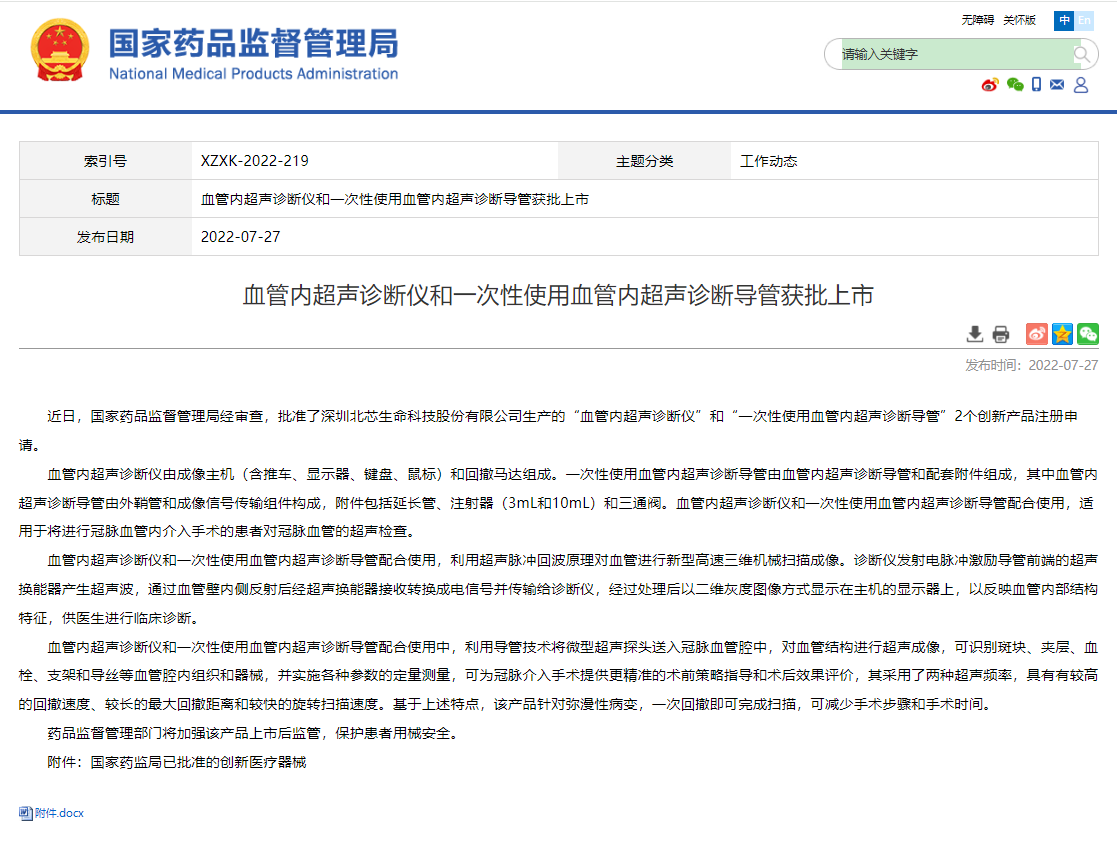Share article to Weibo red icon
The height and width of the screenshot is (847, 1117).
(x=1037, y=333)
